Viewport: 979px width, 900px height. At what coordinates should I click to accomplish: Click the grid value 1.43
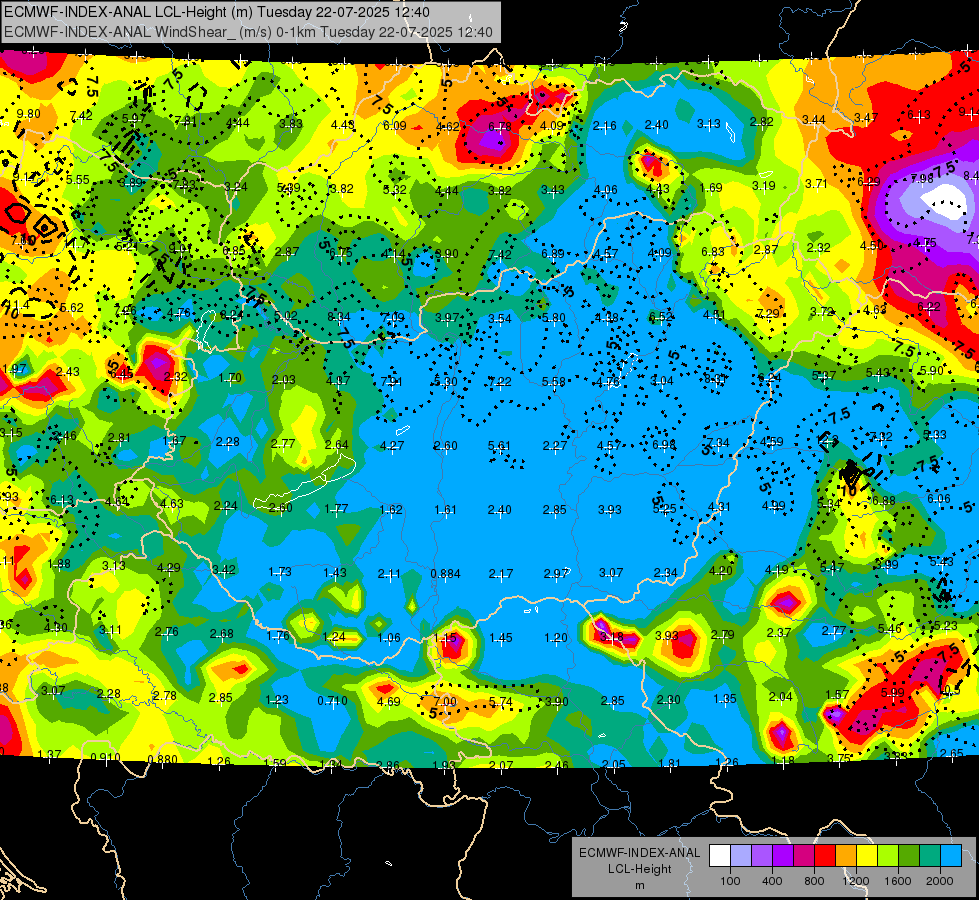(335, 573)
